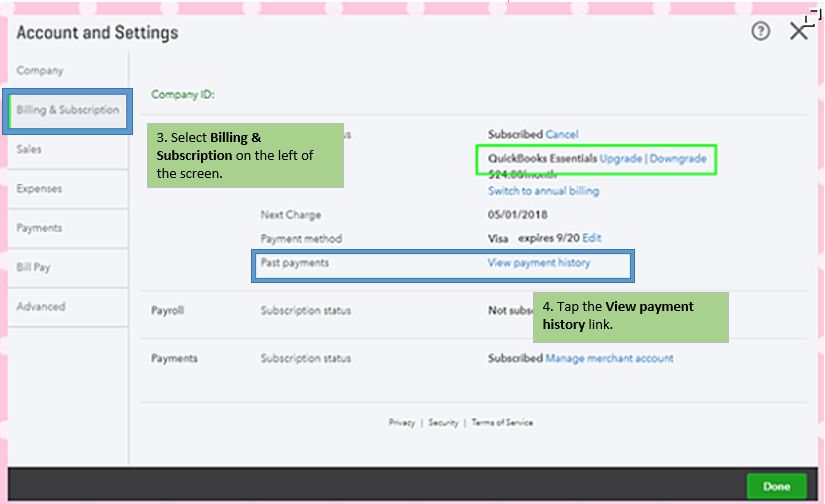Open the Manage merchant account link
The width and height of the screenshot is (825, 504).
pos(609,358)
